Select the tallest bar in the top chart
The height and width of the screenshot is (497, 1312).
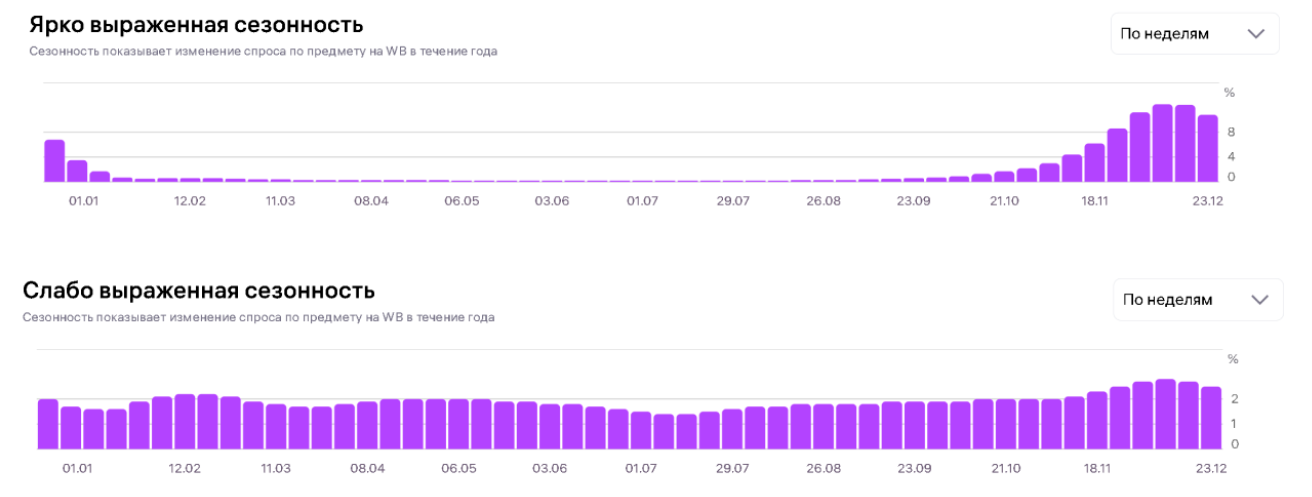1162,144
